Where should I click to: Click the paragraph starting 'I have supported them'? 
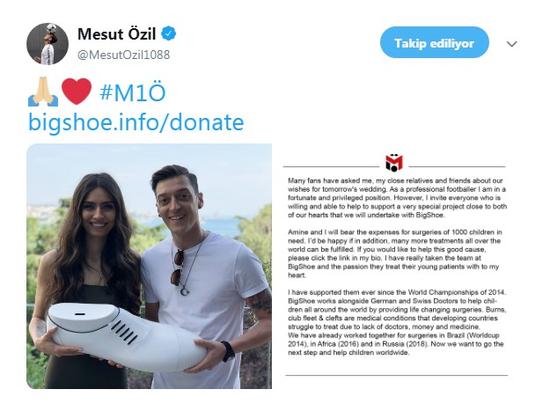click(x=397, y=322)
